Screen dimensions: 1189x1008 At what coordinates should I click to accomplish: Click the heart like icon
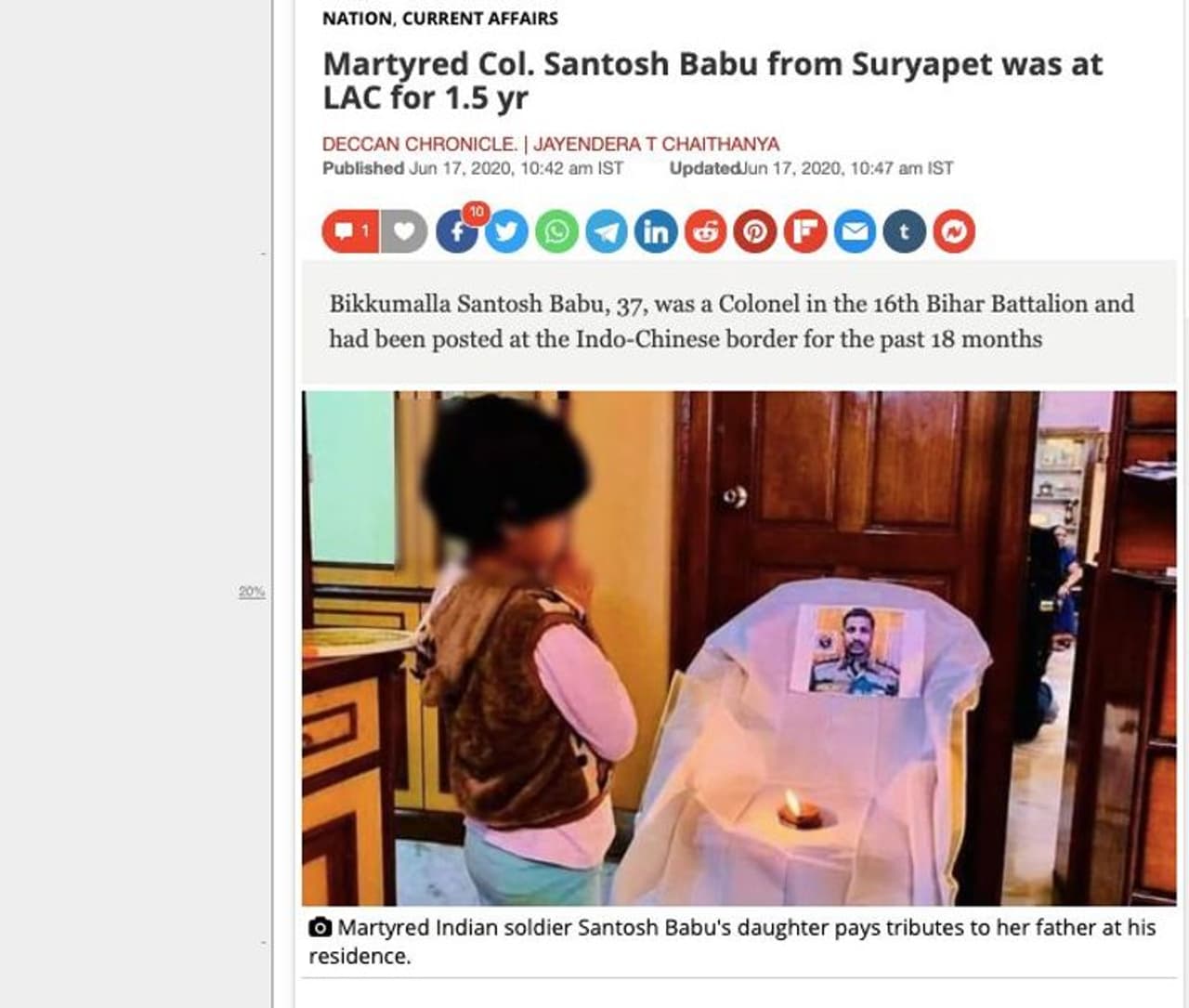tap(404, 231)
